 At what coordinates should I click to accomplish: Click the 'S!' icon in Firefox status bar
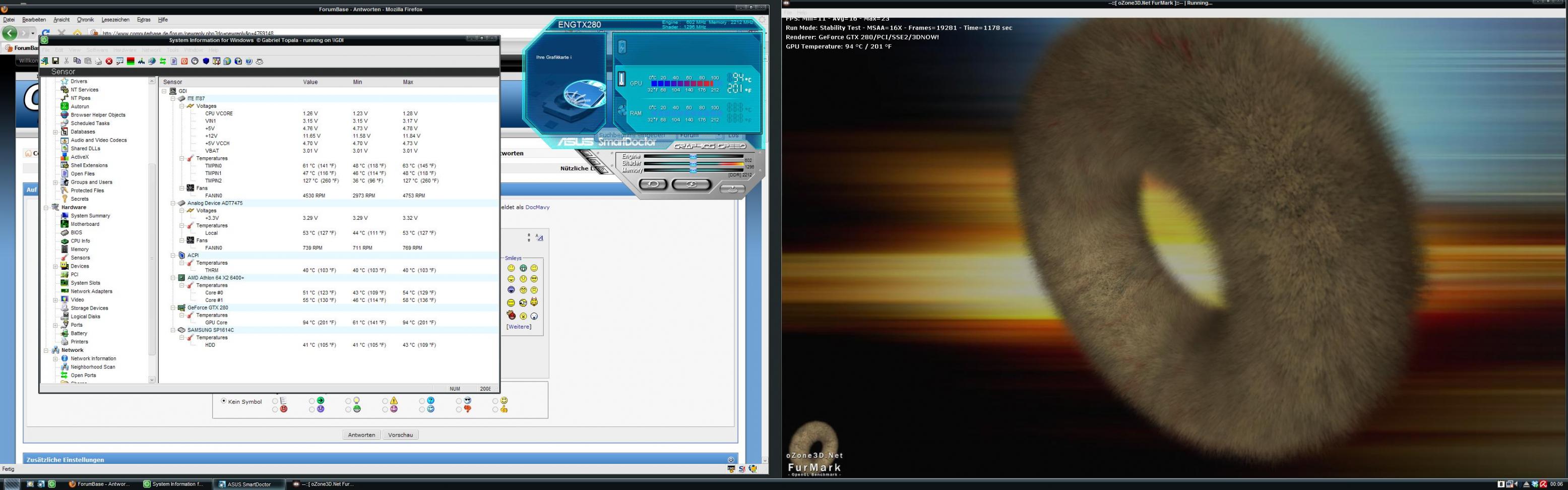[742, 469]
